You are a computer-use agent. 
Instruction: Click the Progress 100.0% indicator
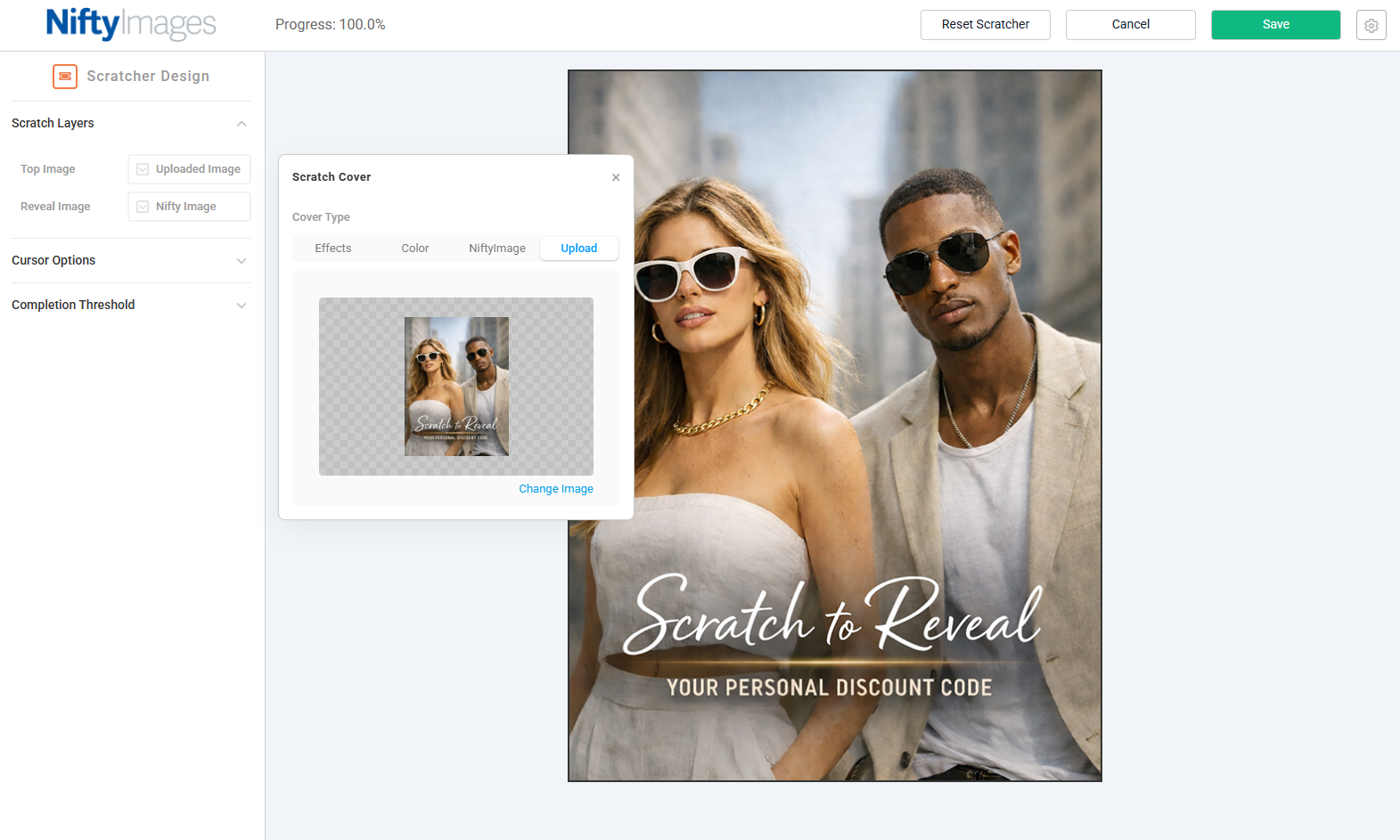(331, 25)
